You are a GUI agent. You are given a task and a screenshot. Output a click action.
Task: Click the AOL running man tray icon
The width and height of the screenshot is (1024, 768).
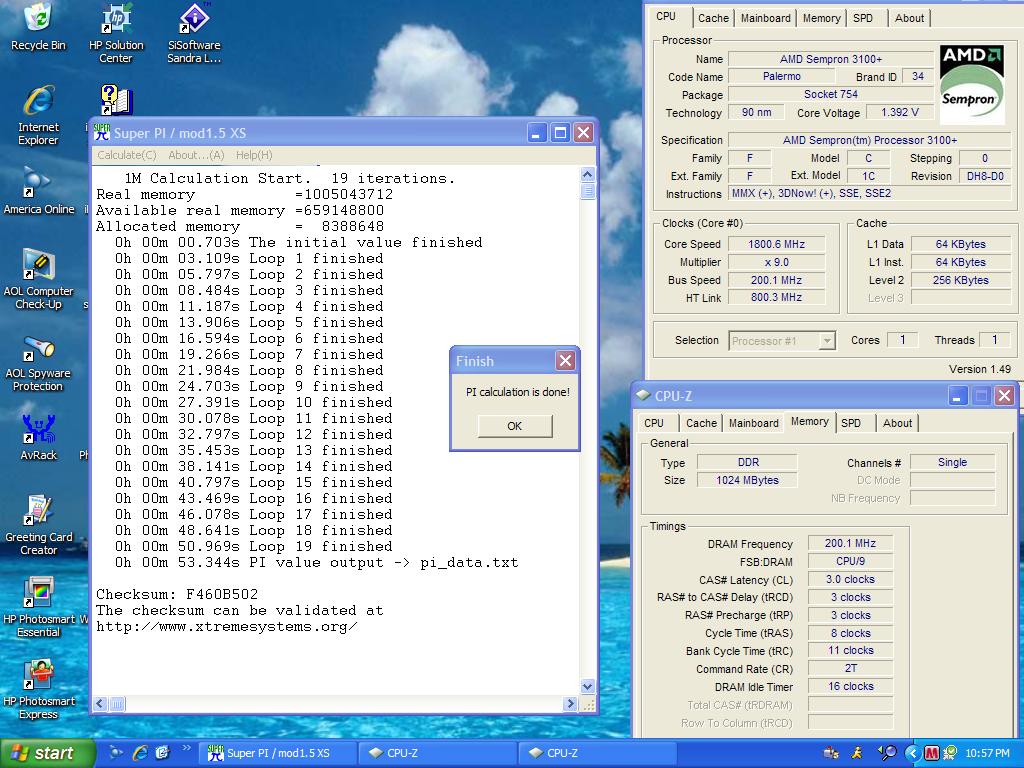click(857, 753)
